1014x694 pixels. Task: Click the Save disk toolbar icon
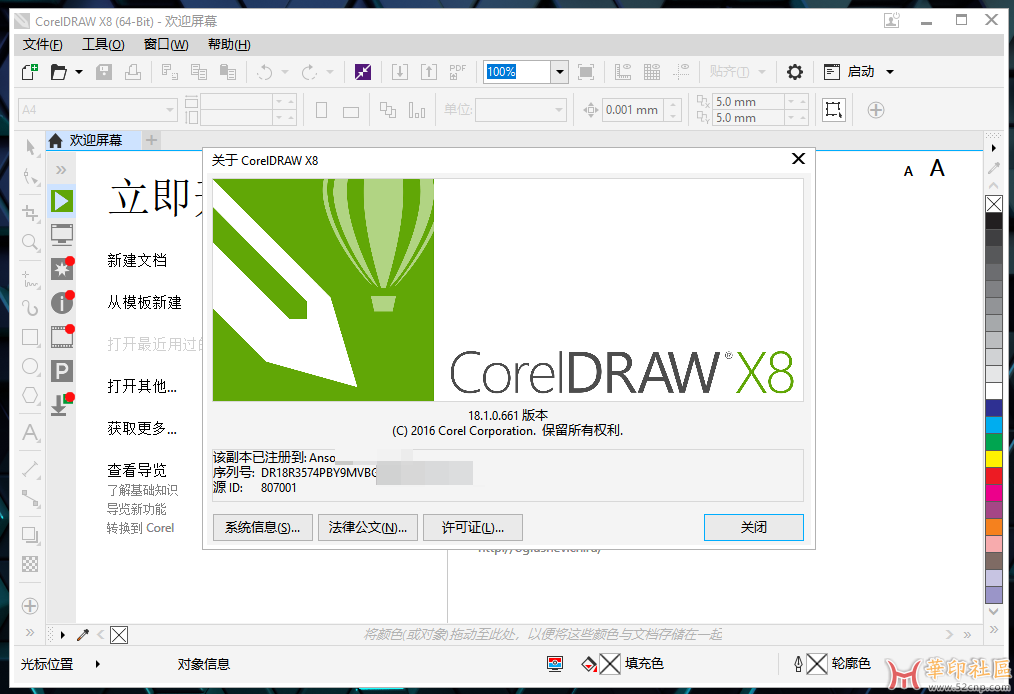tap(104, 72)
